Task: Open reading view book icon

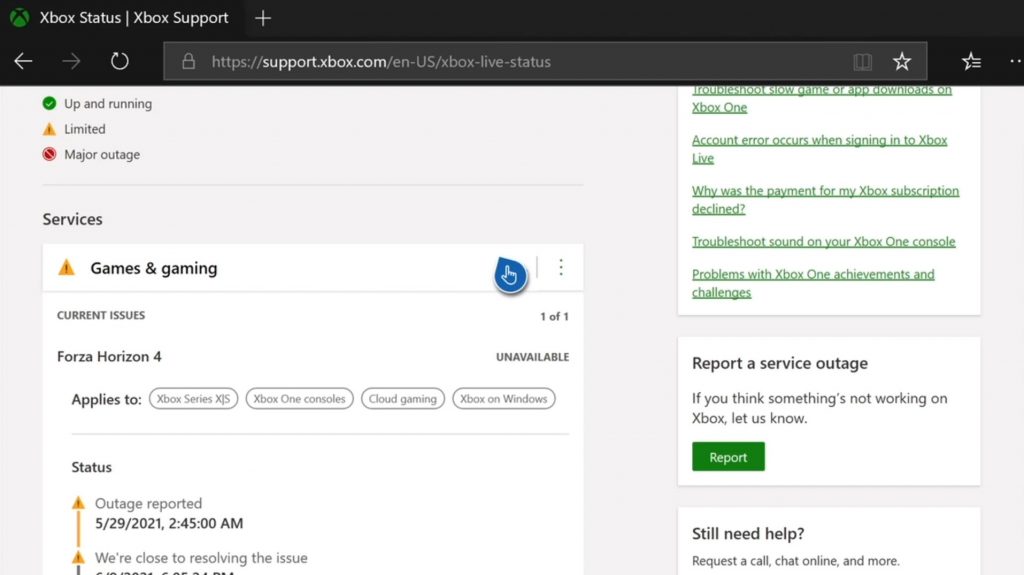Action: (x=863, y=61)
